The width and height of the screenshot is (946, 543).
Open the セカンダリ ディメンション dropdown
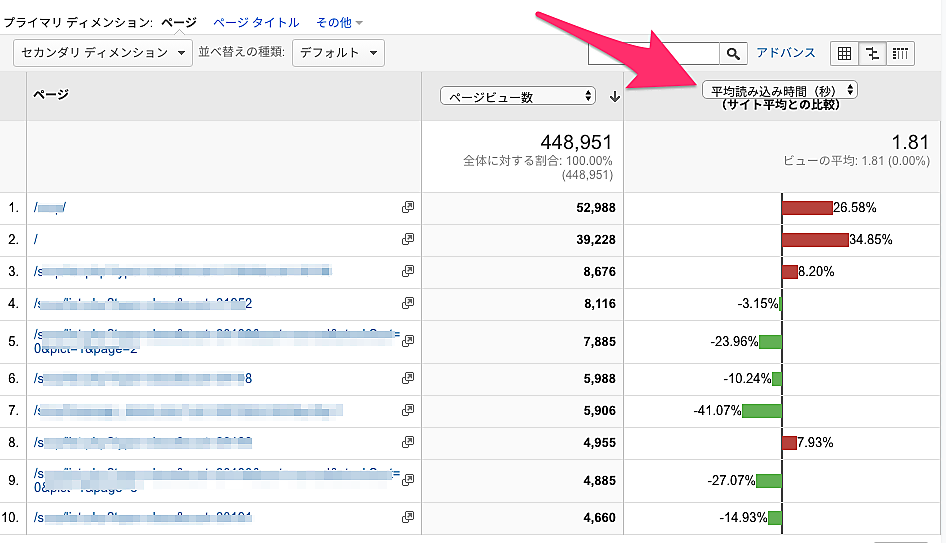103,53
